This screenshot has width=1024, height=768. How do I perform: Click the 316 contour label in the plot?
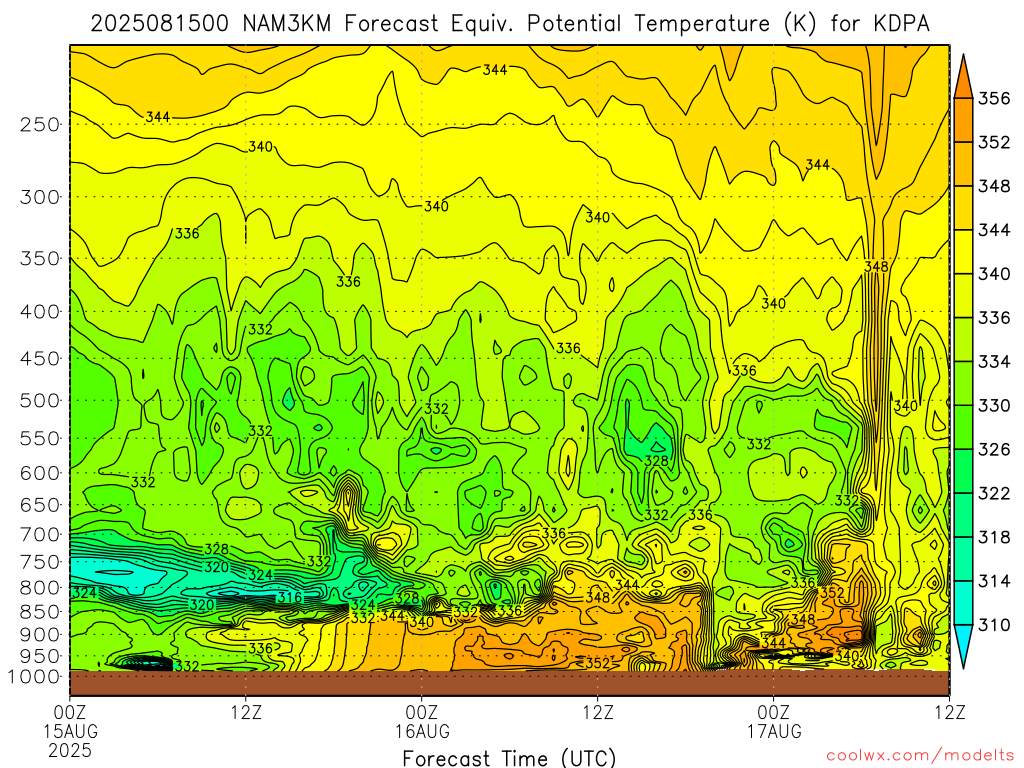(x=290, y=597)
